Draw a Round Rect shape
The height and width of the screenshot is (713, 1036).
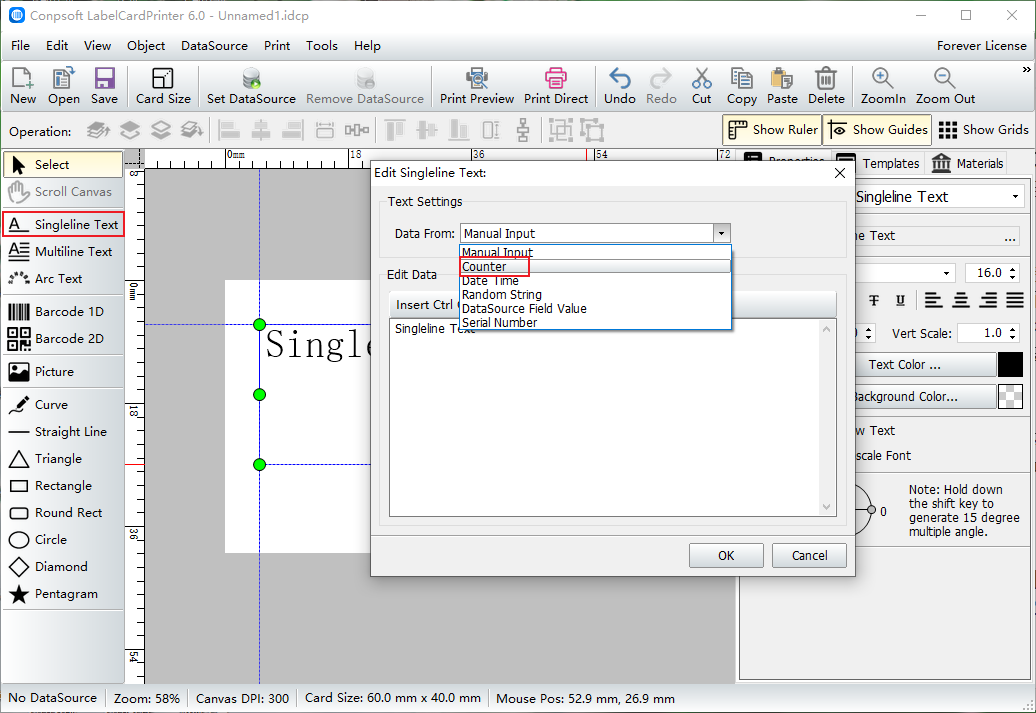point(63,513)
